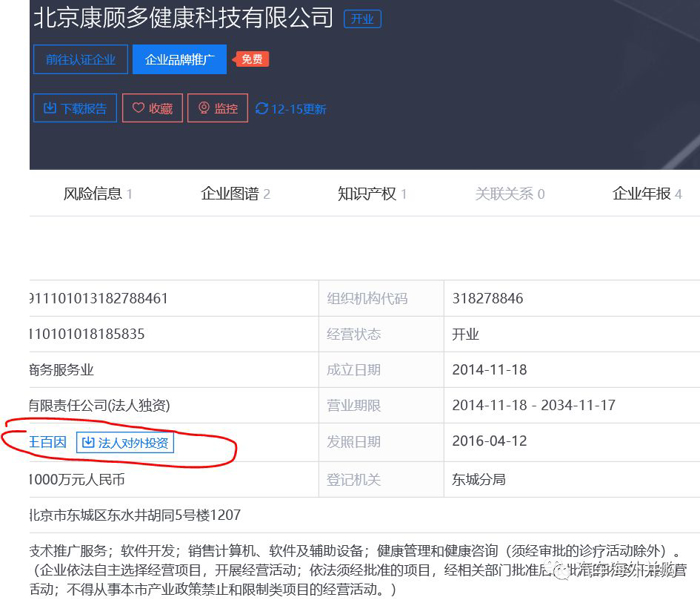Open the 风险信息 tab

point(97,194)
